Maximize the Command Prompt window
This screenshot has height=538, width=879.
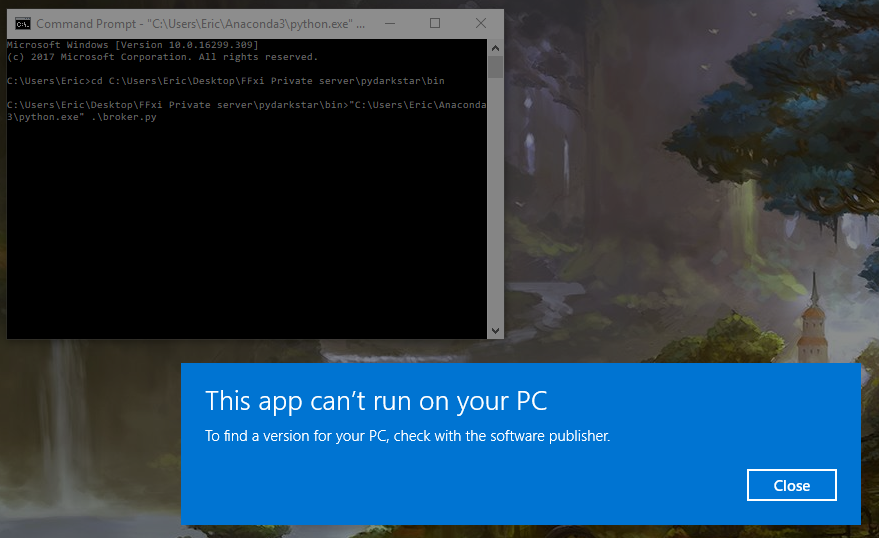[x=435, y=23]
